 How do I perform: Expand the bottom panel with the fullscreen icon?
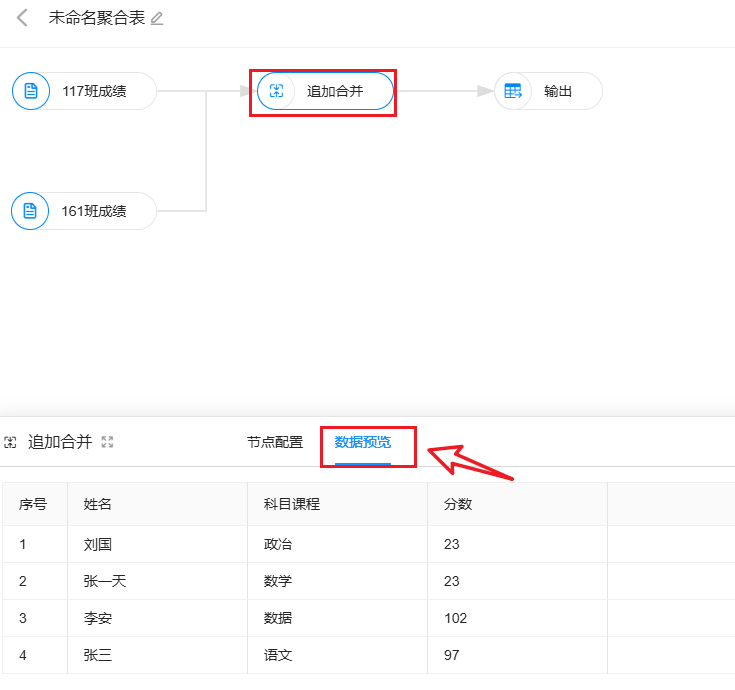pos(107,442)
